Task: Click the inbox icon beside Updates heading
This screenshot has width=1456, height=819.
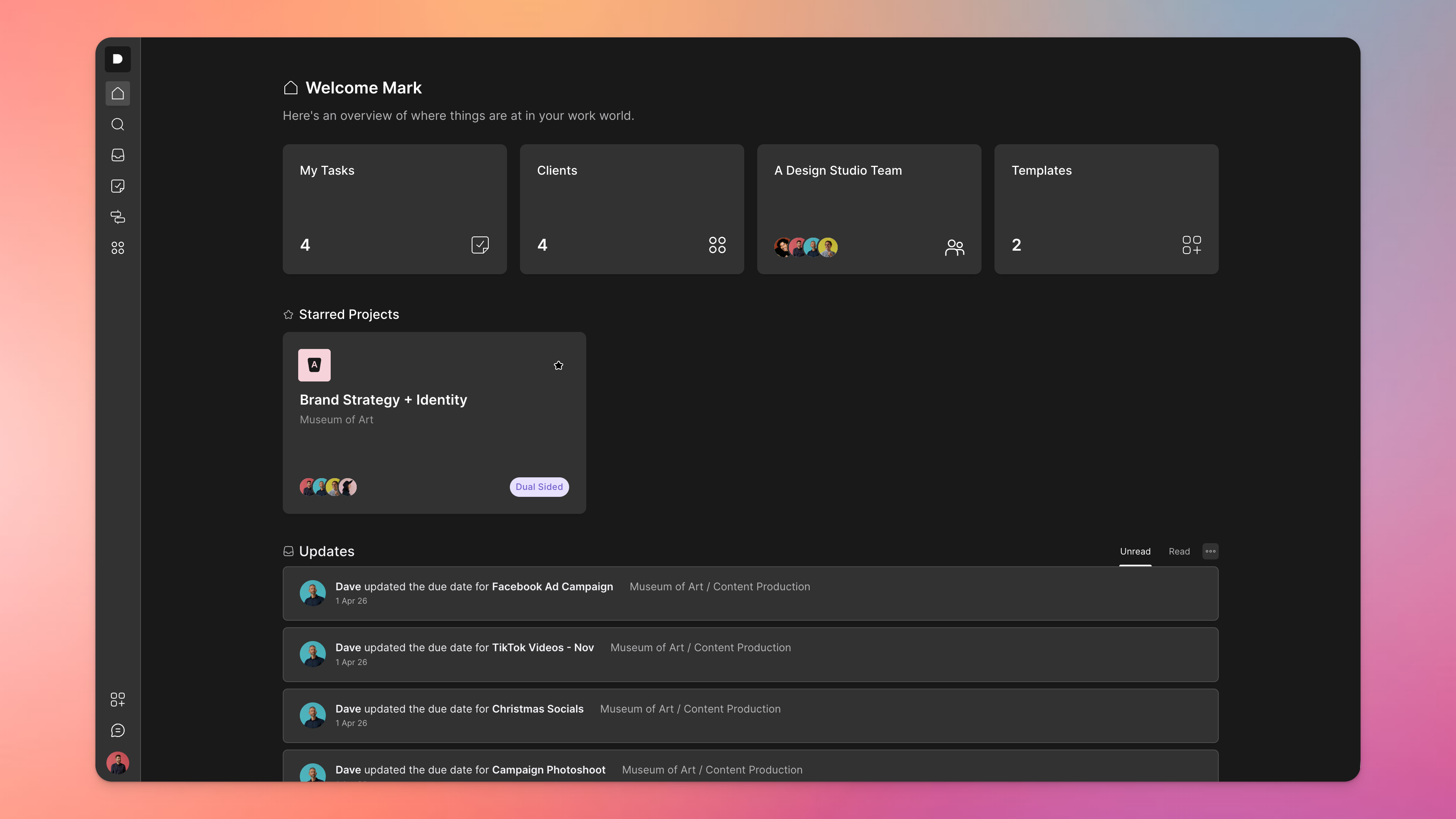Action: tap(288, 551)
